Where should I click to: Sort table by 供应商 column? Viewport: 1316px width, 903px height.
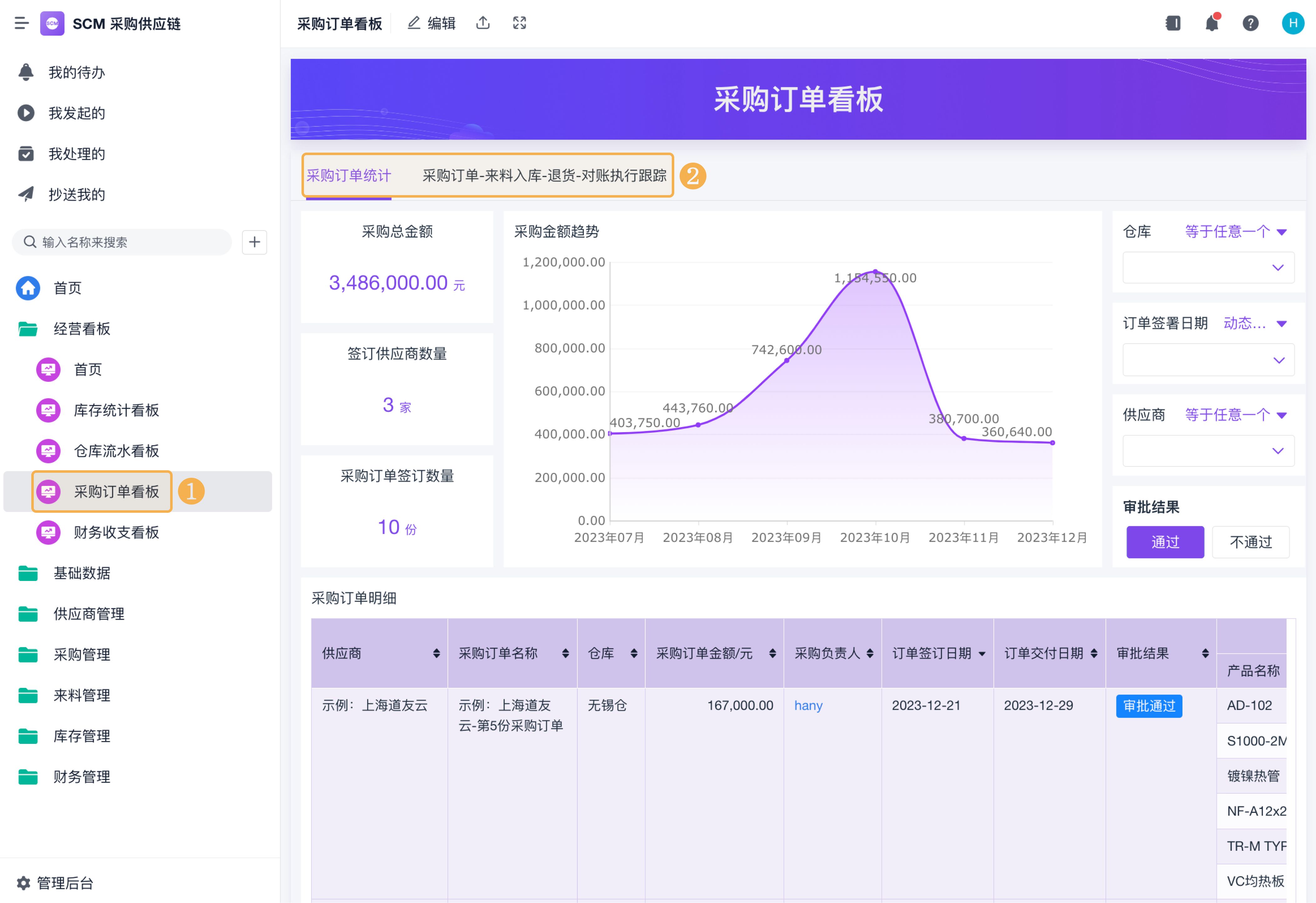436,653
